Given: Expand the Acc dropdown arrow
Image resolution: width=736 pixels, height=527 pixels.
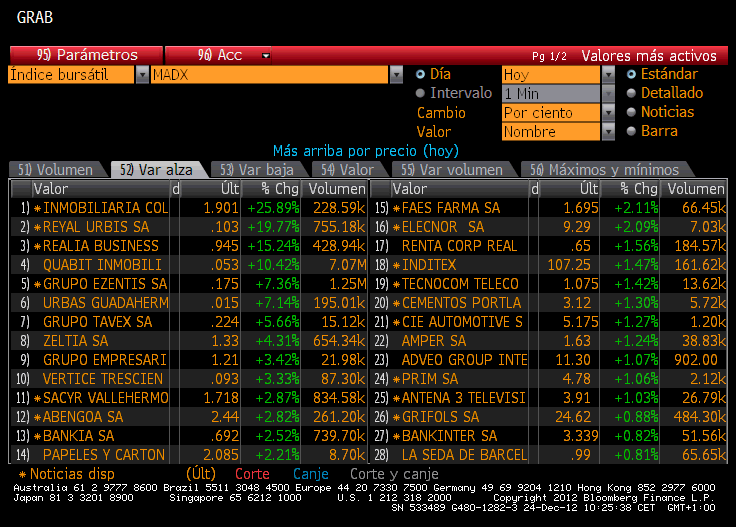Looking at the screenshot, I should click(x=266, y=55).
